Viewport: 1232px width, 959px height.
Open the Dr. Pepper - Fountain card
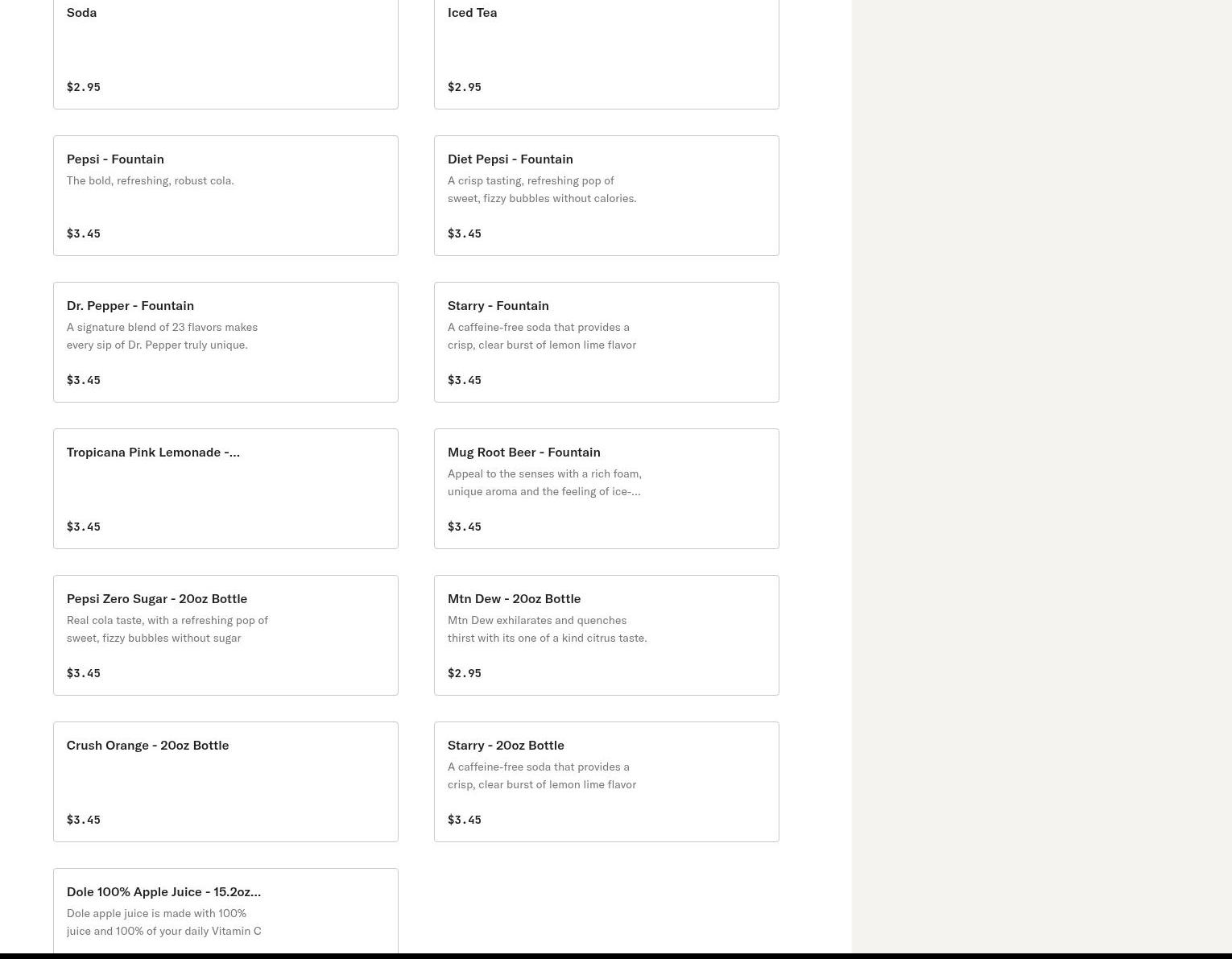(225, 342)
